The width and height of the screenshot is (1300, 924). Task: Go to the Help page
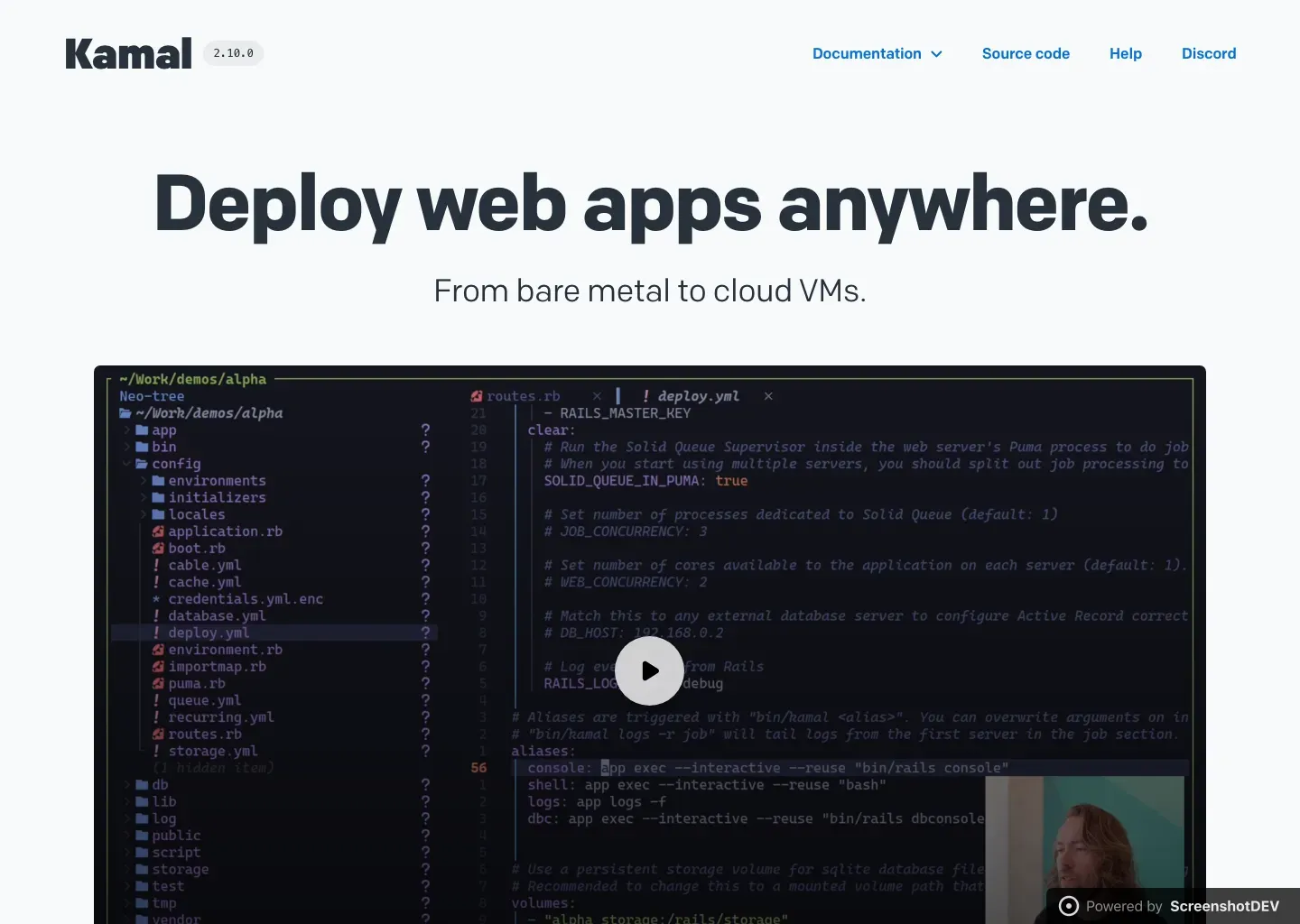(1126, 53)
